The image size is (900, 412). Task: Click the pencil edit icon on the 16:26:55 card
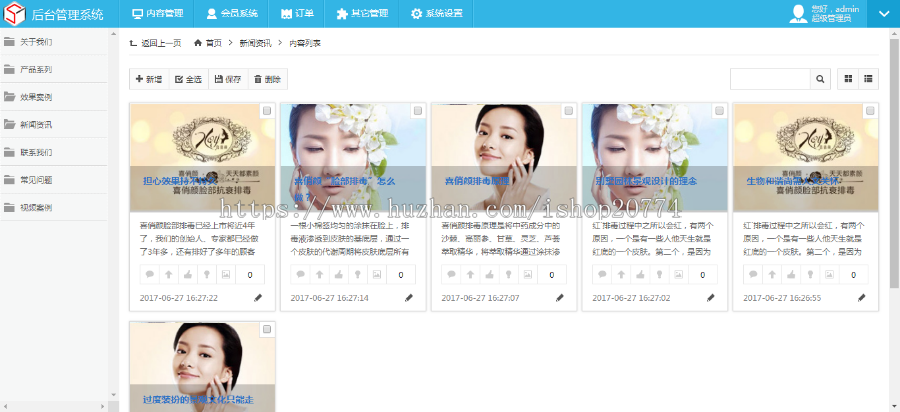point(862,298)
